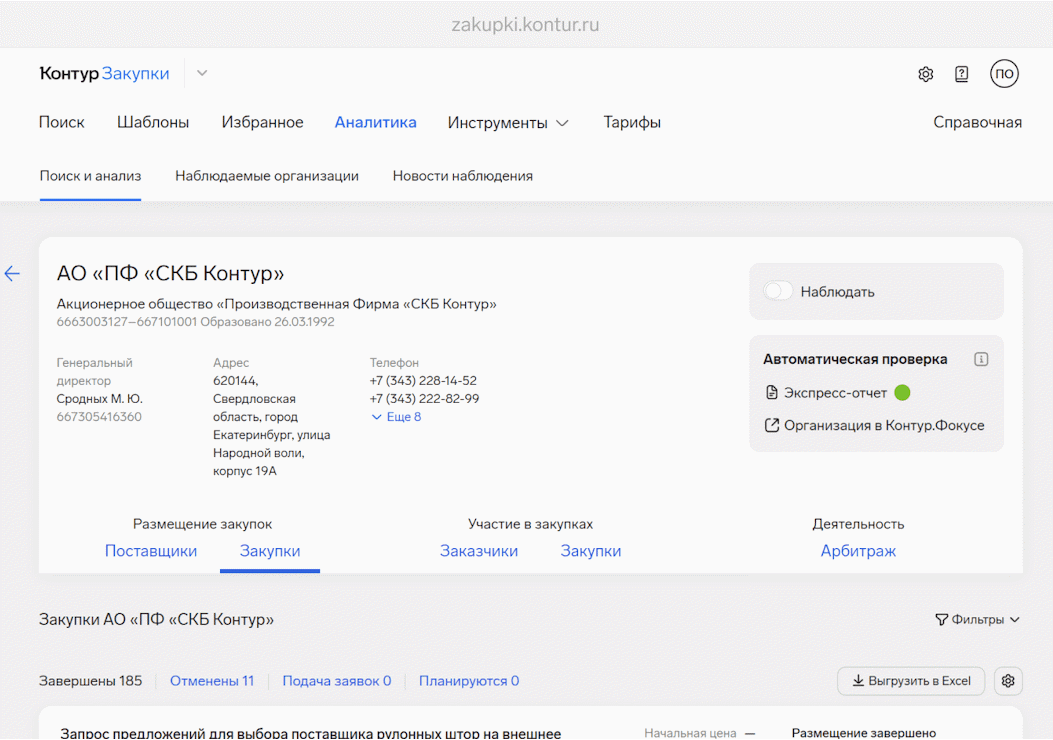Select the Завершены 185 filter

[91, 681]
